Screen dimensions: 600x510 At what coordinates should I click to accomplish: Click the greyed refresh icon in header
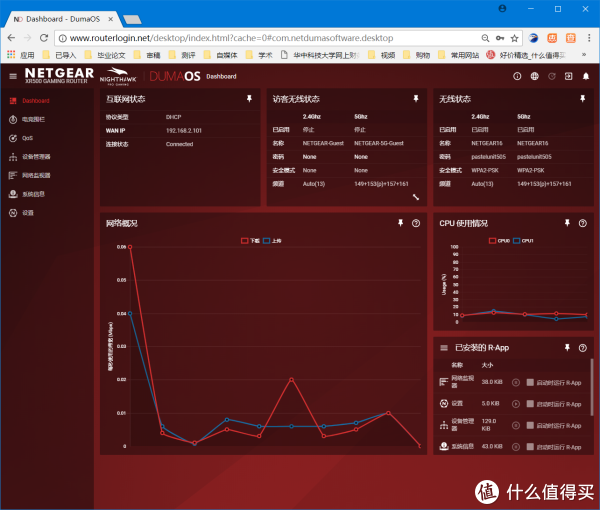[551, 76]
